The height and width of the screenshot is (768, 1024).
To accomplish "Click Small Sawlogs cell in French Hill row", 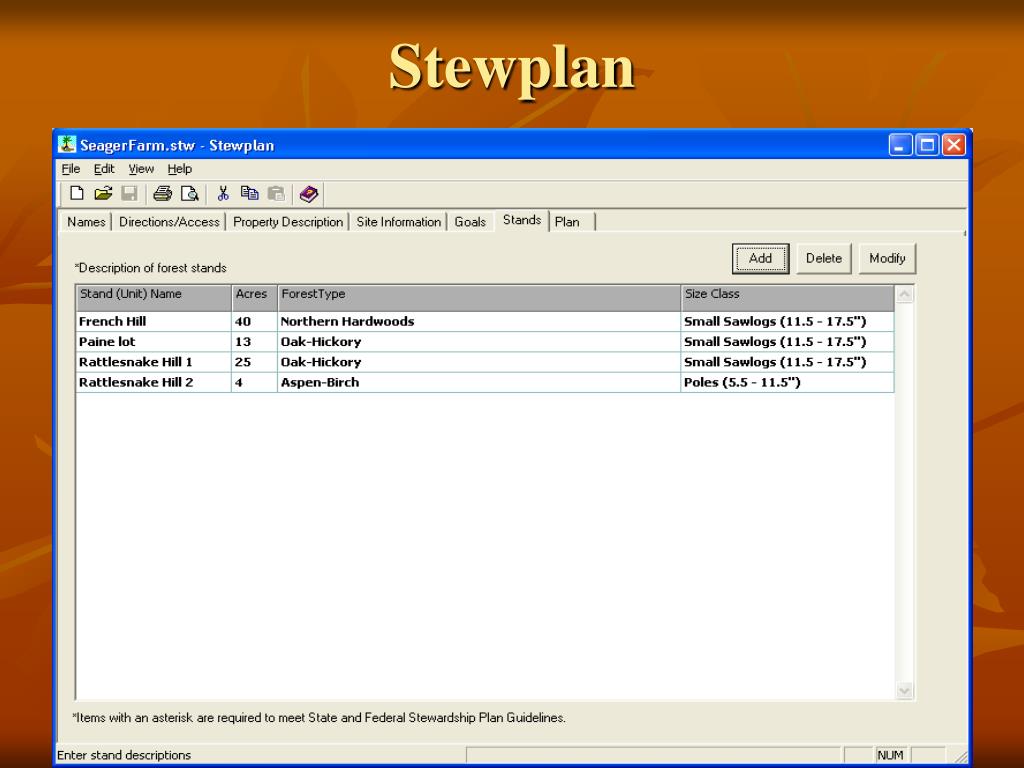I will [787, 321].
